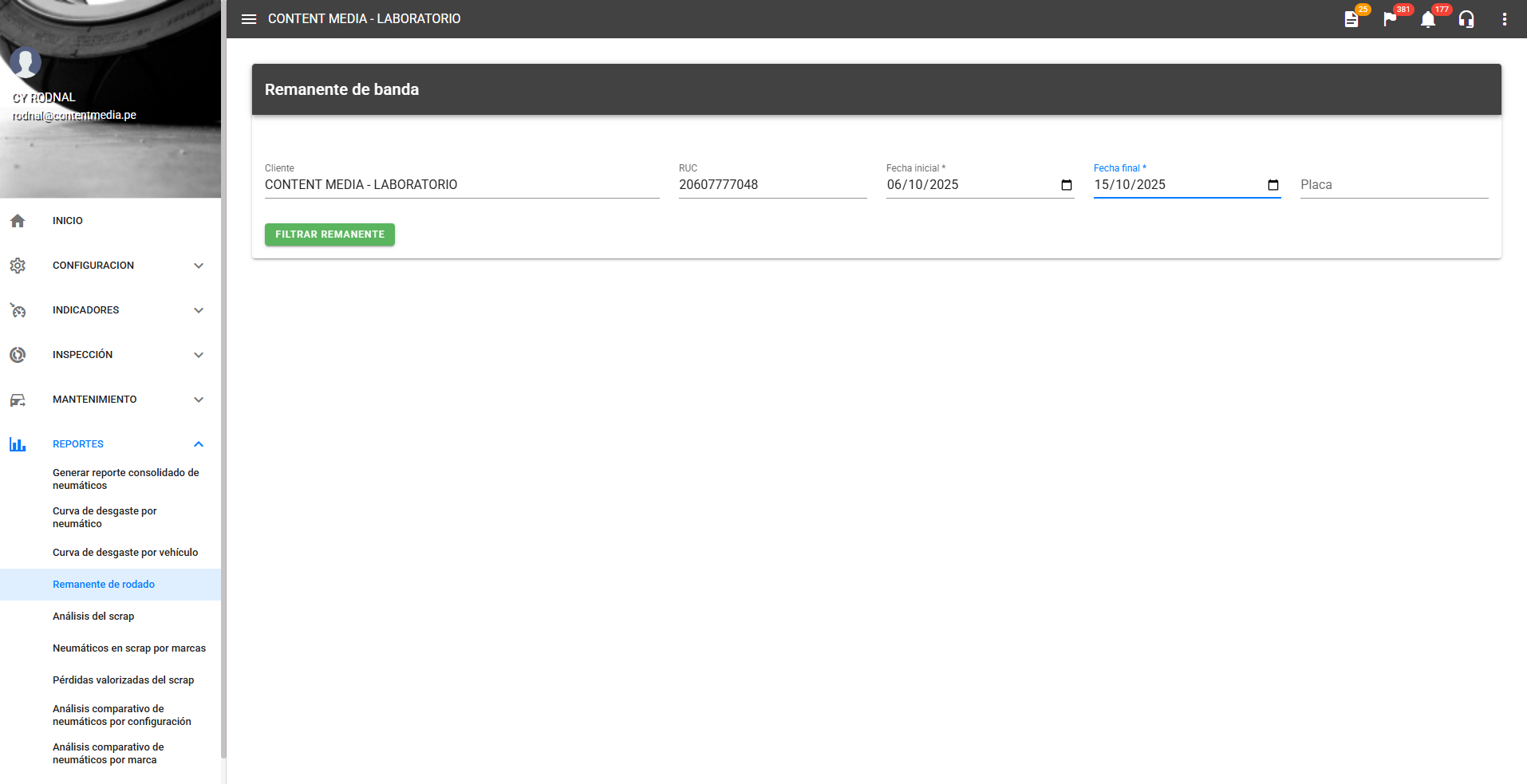Go to INICIO in the sidebar
The height and width of the screenshot is (784, 1527).
(x=68, y=221)
